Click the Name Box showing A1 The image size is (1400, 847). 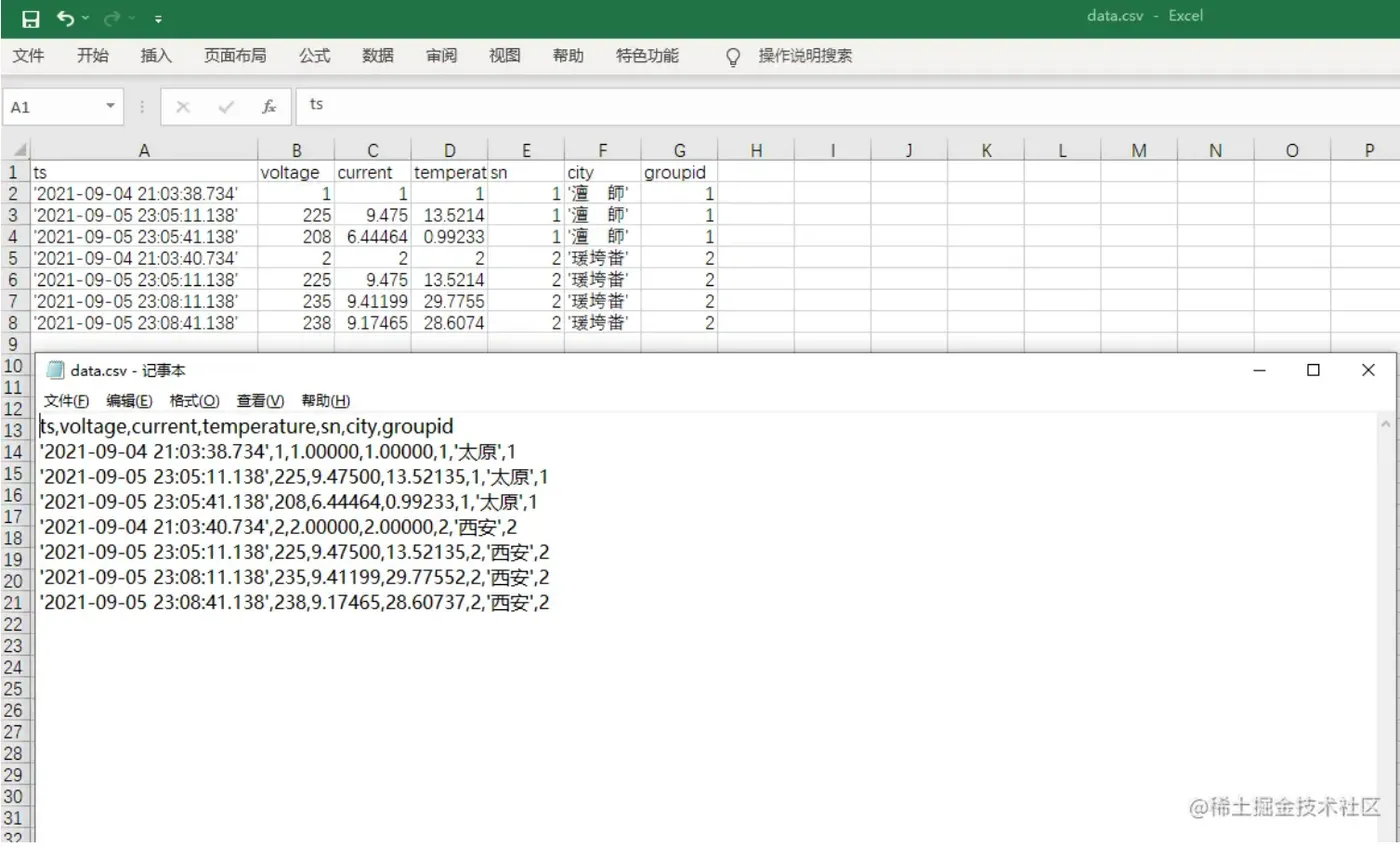pyautogui.click(x=53, y=107)
